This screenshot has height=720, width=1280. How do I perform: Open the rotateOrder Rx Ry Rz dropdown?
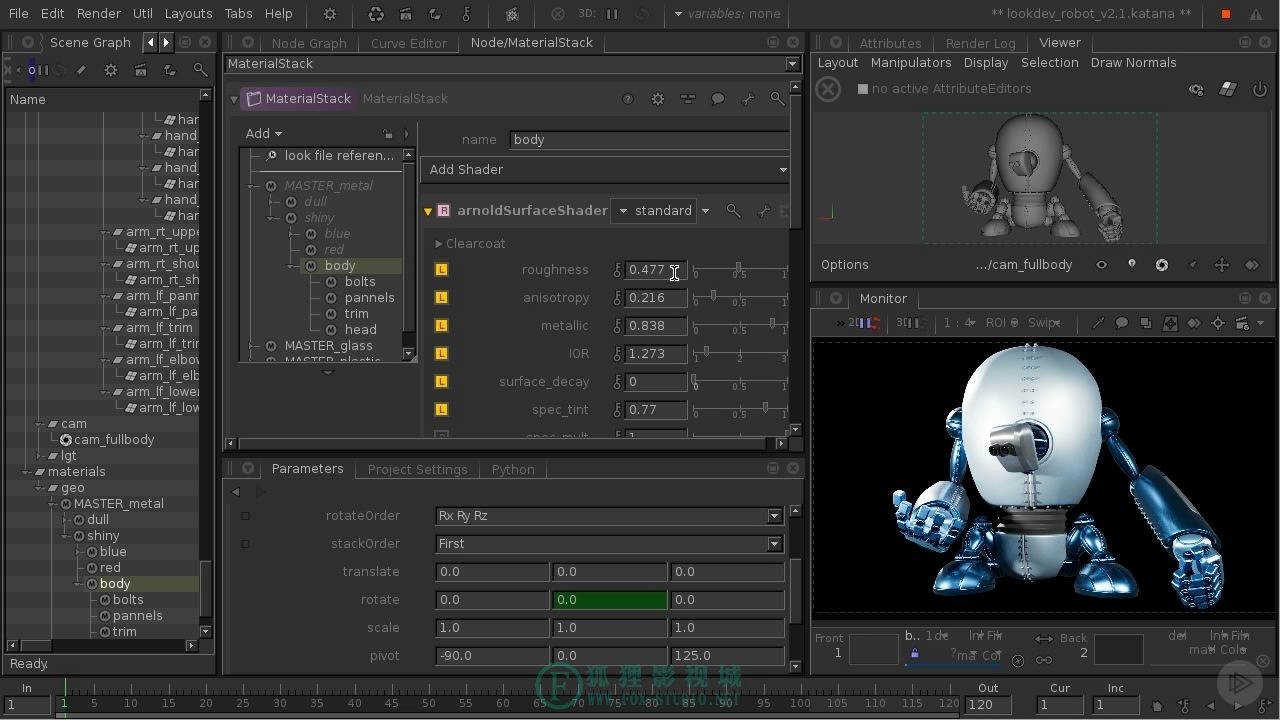coord(609,516)
